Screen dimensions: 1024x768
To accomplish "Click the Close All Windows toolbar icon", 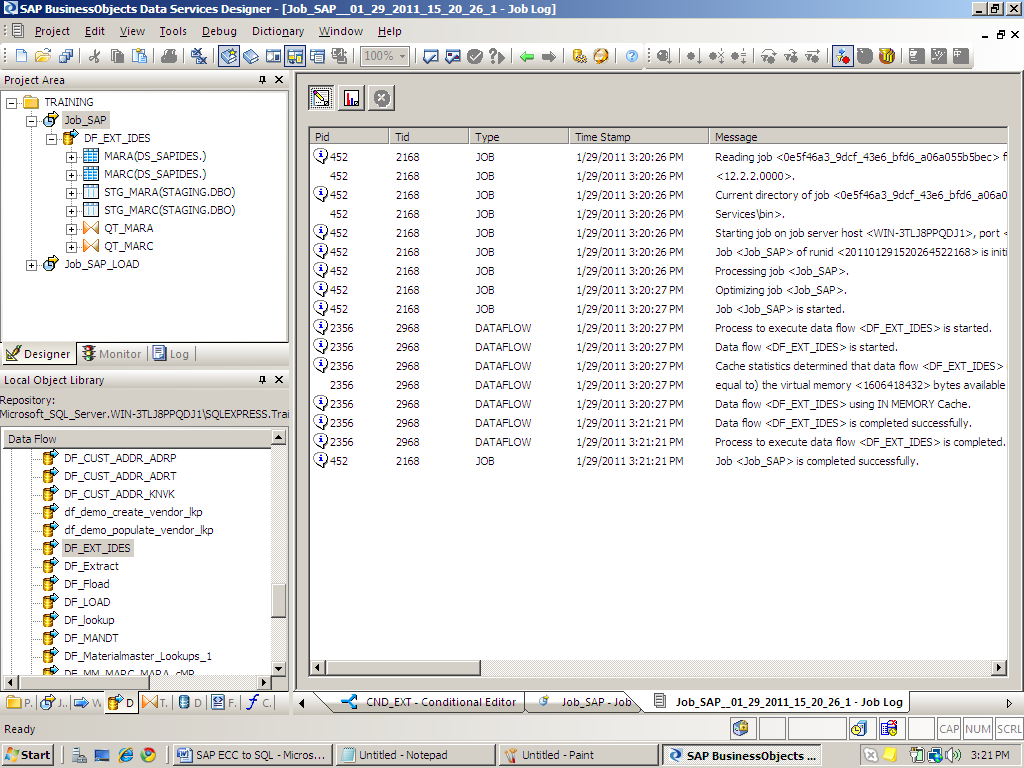I will 199,56.
